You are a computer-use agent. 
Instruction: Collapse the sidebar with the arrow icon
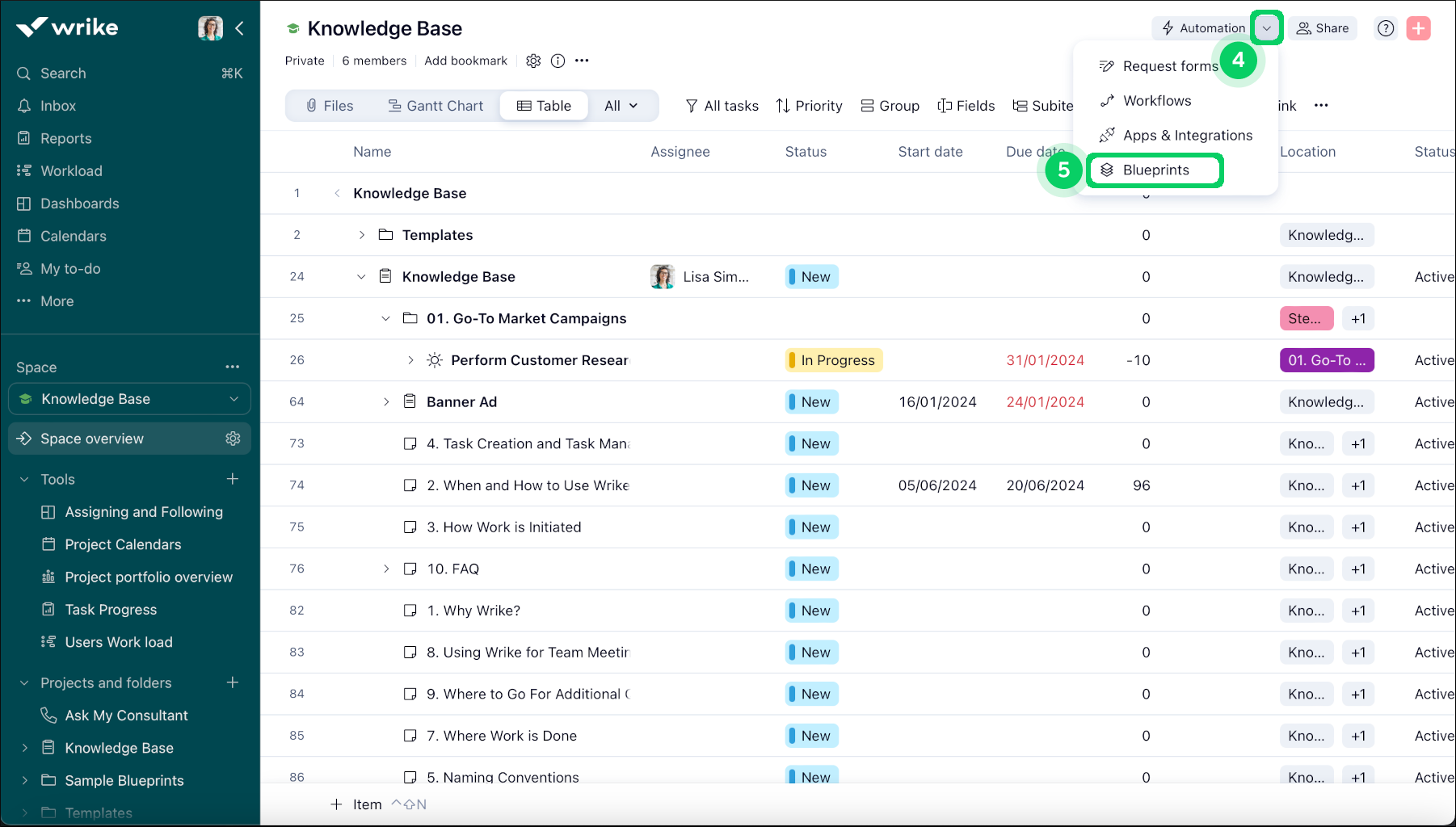click(x=239, y=28)
